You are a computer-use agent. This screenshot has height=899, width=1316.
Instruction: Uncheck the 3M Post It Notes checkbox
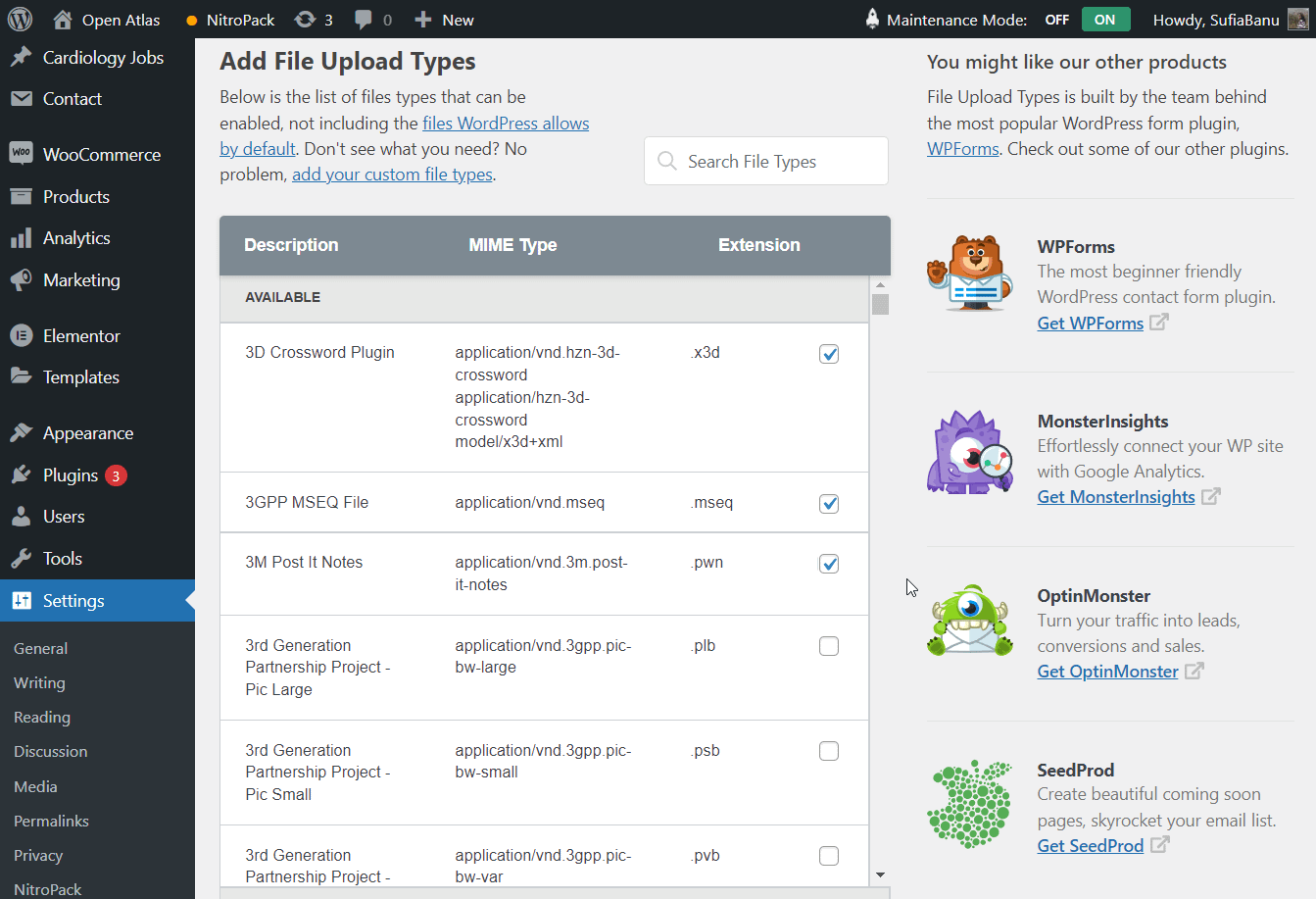pos(829,564)
